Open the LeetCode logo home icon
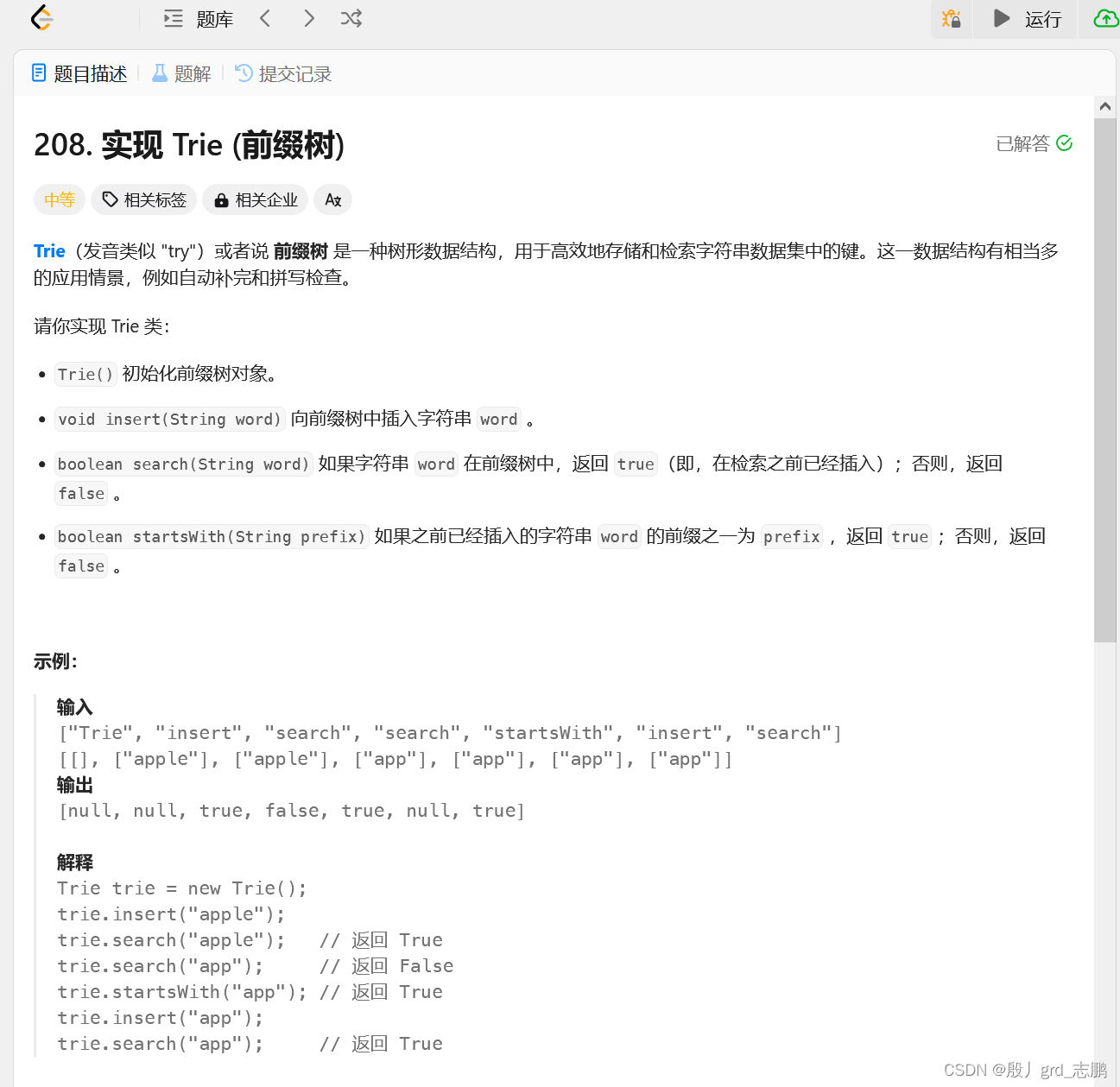Viewport: 1120px width, 1087px height. pyautogui.click(x=41, y=18)
